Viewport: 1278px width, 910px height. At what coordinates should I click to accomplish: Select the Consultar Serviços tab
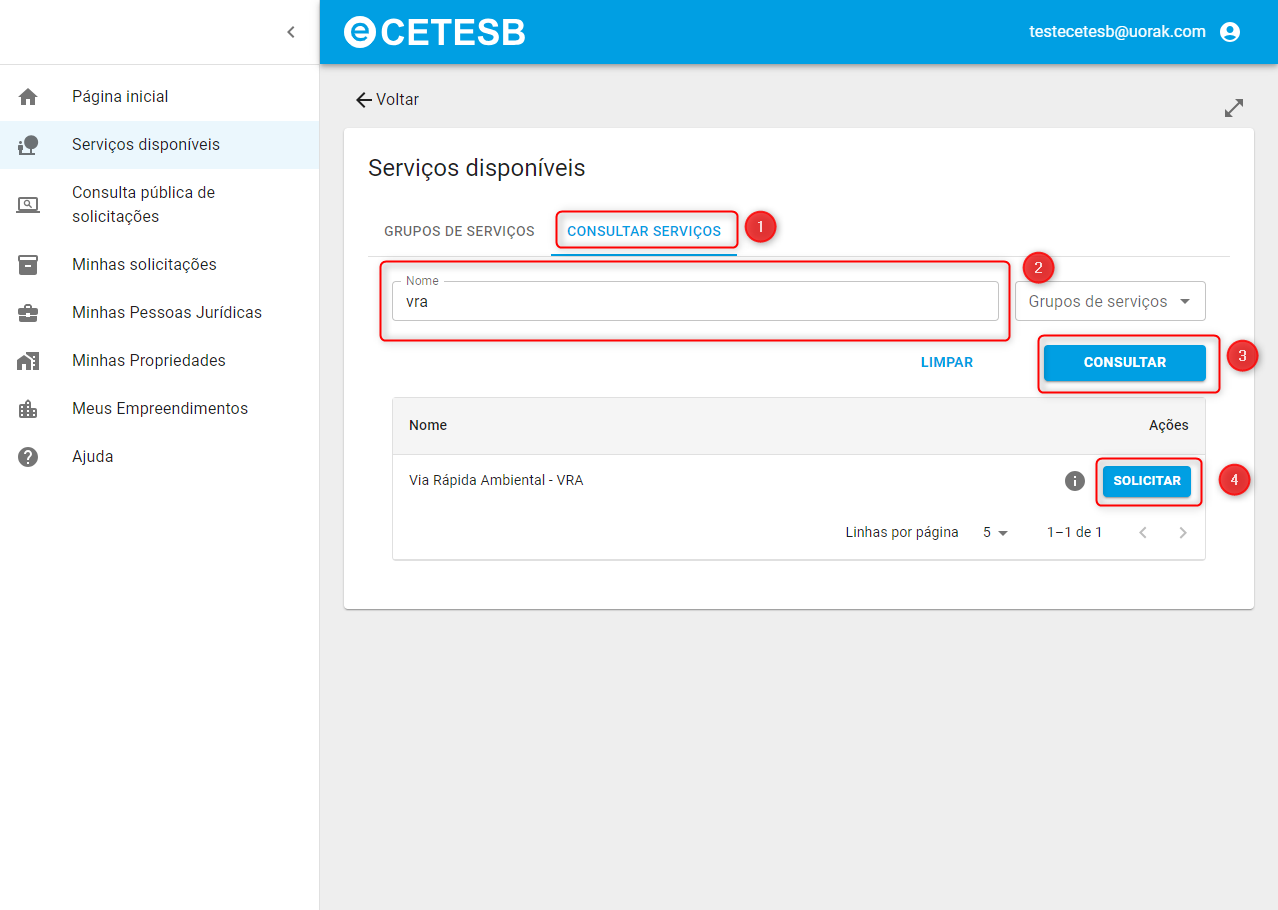644,231
